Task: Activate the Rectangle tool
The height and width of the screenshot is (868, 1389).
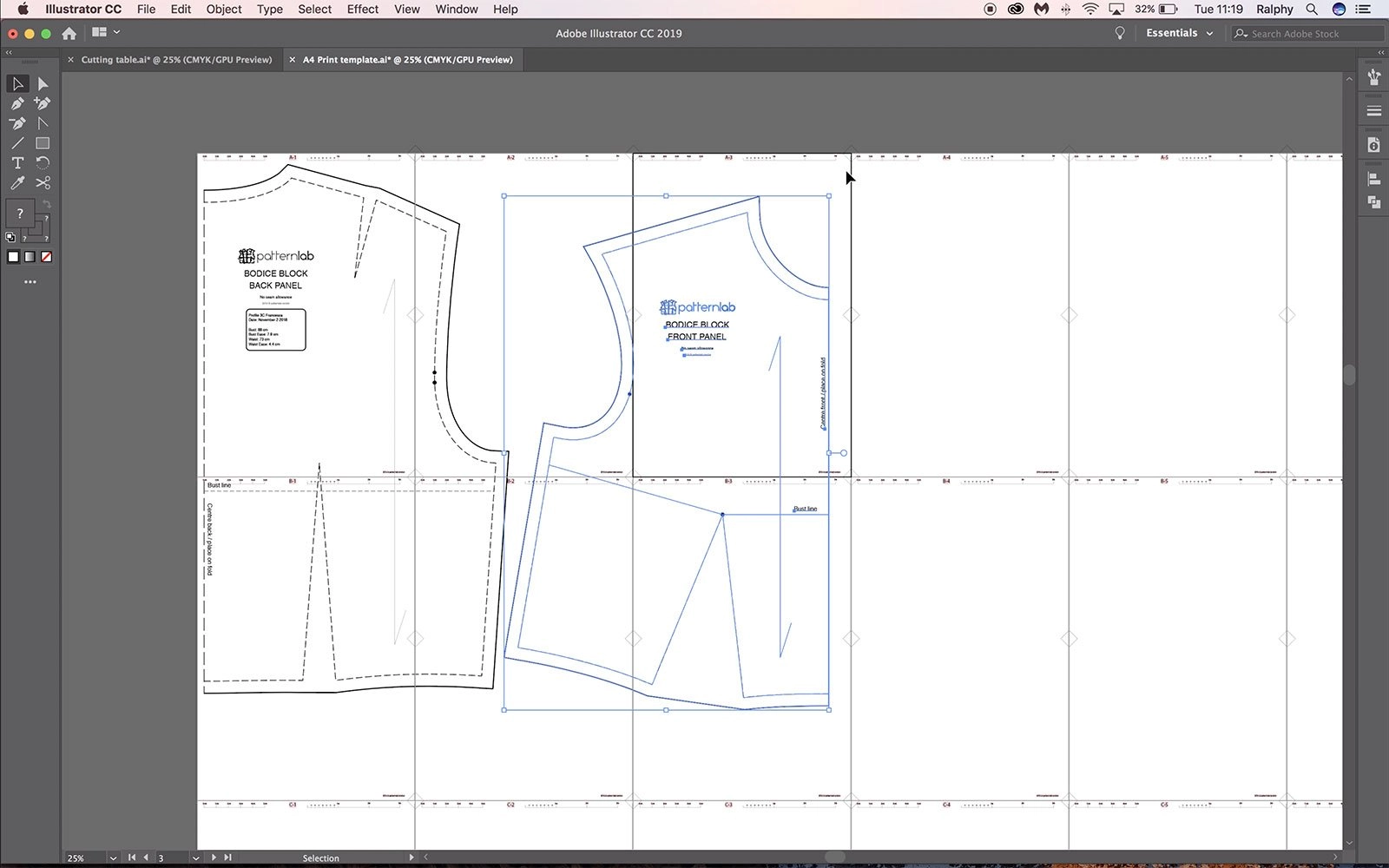Action: point(43,143)
